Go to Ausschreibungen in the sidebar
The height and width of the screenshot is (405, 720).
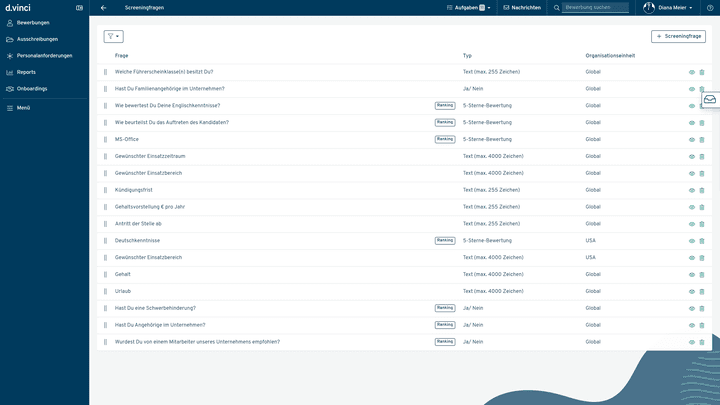coord(38,39)
